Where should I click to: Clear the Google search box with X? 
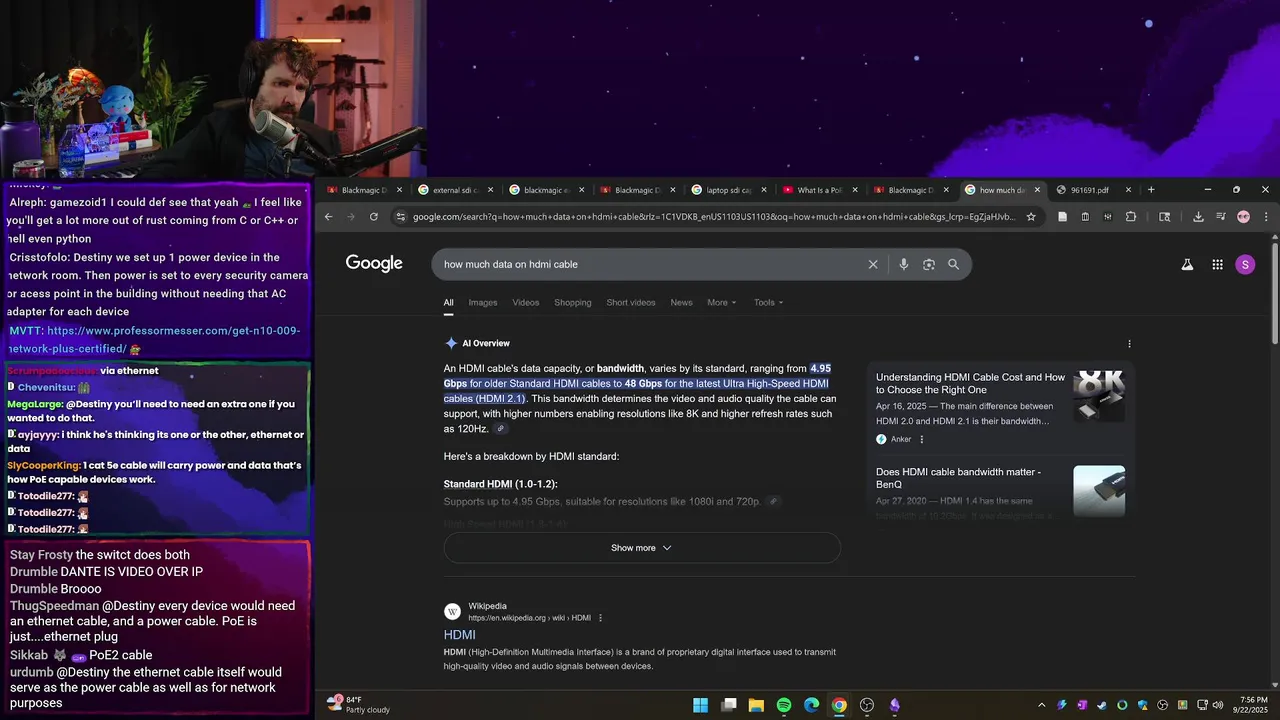[x=873, y=264]
